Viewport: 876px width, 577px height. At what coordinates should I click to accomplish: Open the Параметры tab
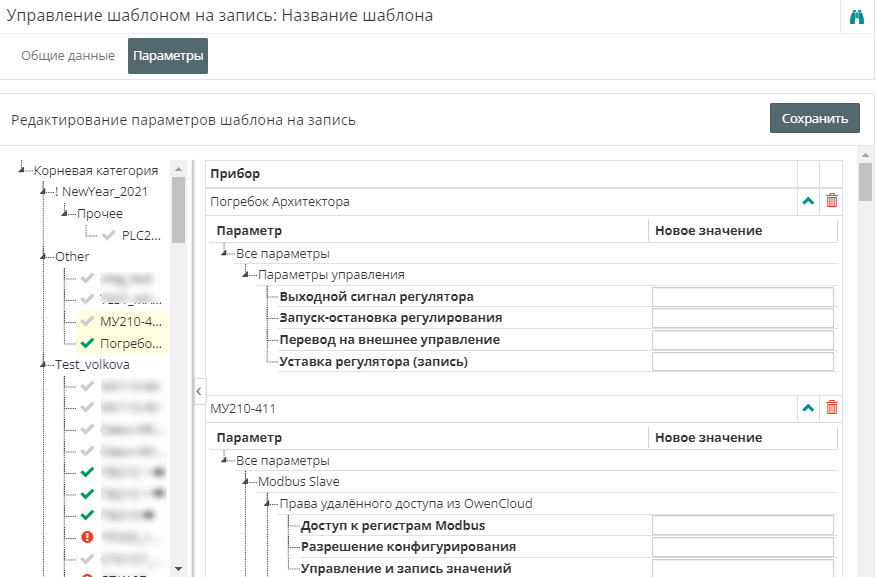168,56
